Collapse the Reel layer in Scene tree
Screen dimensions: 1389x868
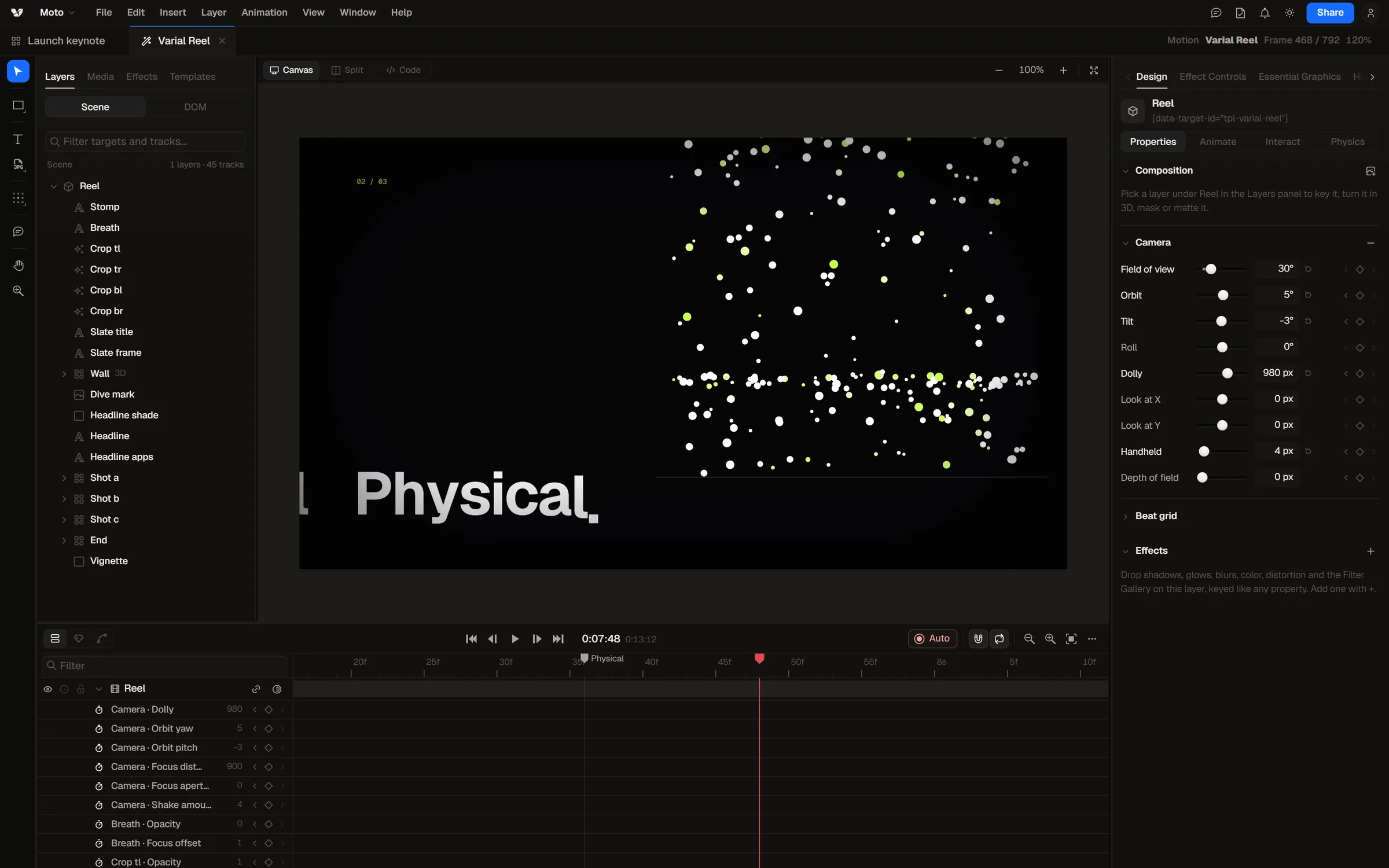[x=54, y=186]
